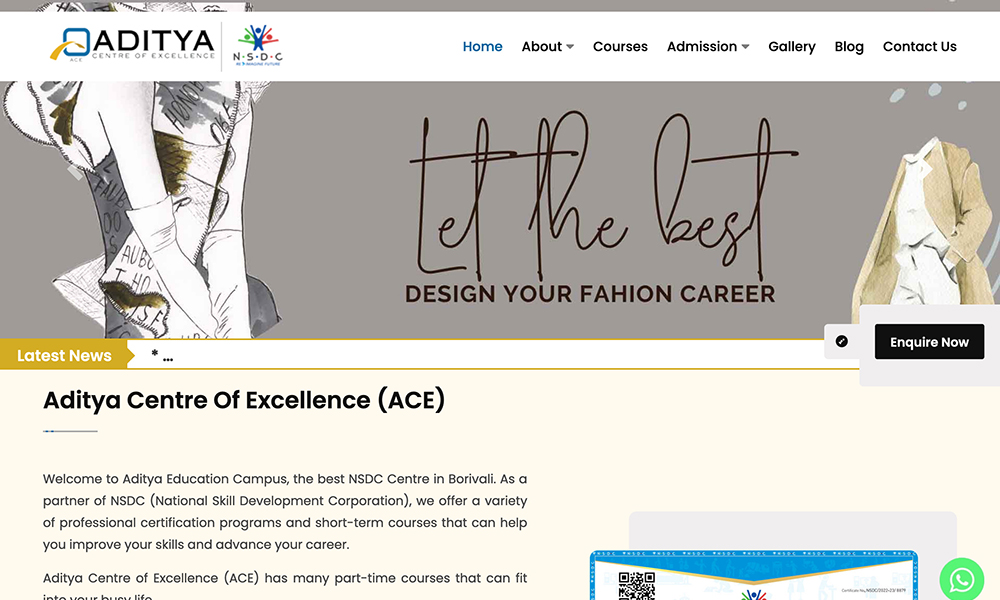Image resolution: width=1000 pixels, height=600 pixels.
Task: Open the Courses menu item
Action: pos(620,46)
